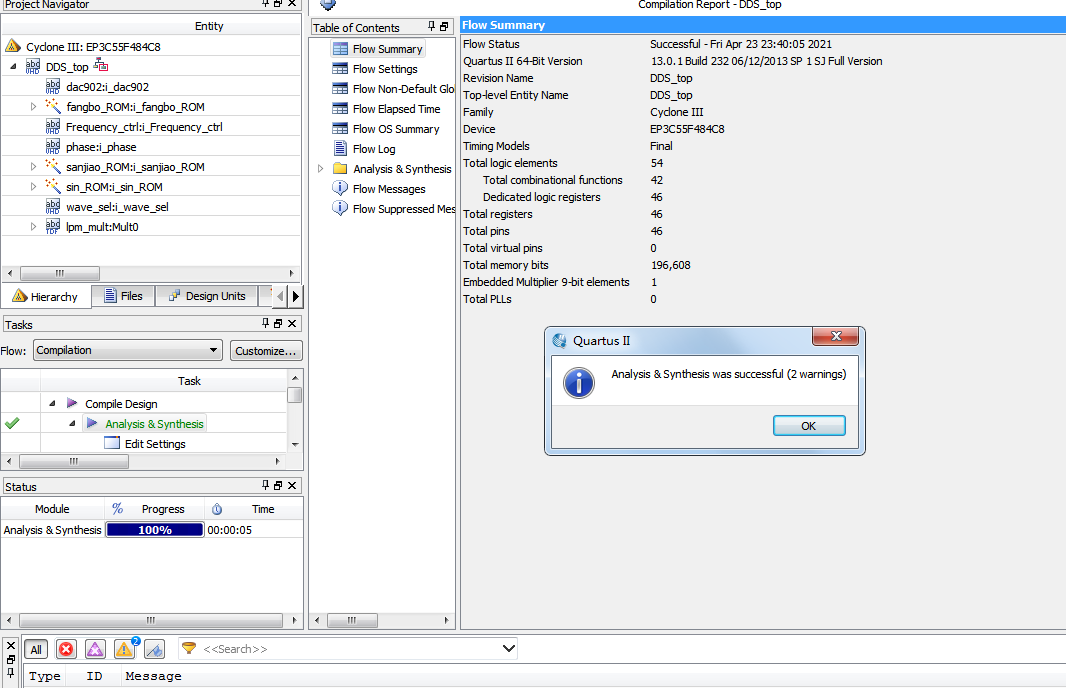Click the Entity column header
Image resolution: width=1066 pixels, height=688 pixels.
coord(209,26)
